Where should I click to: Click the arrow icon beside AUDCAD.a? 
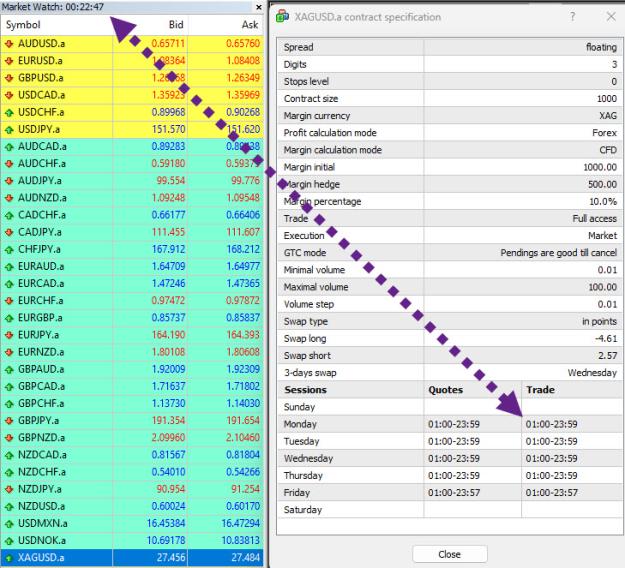point(9,146)
